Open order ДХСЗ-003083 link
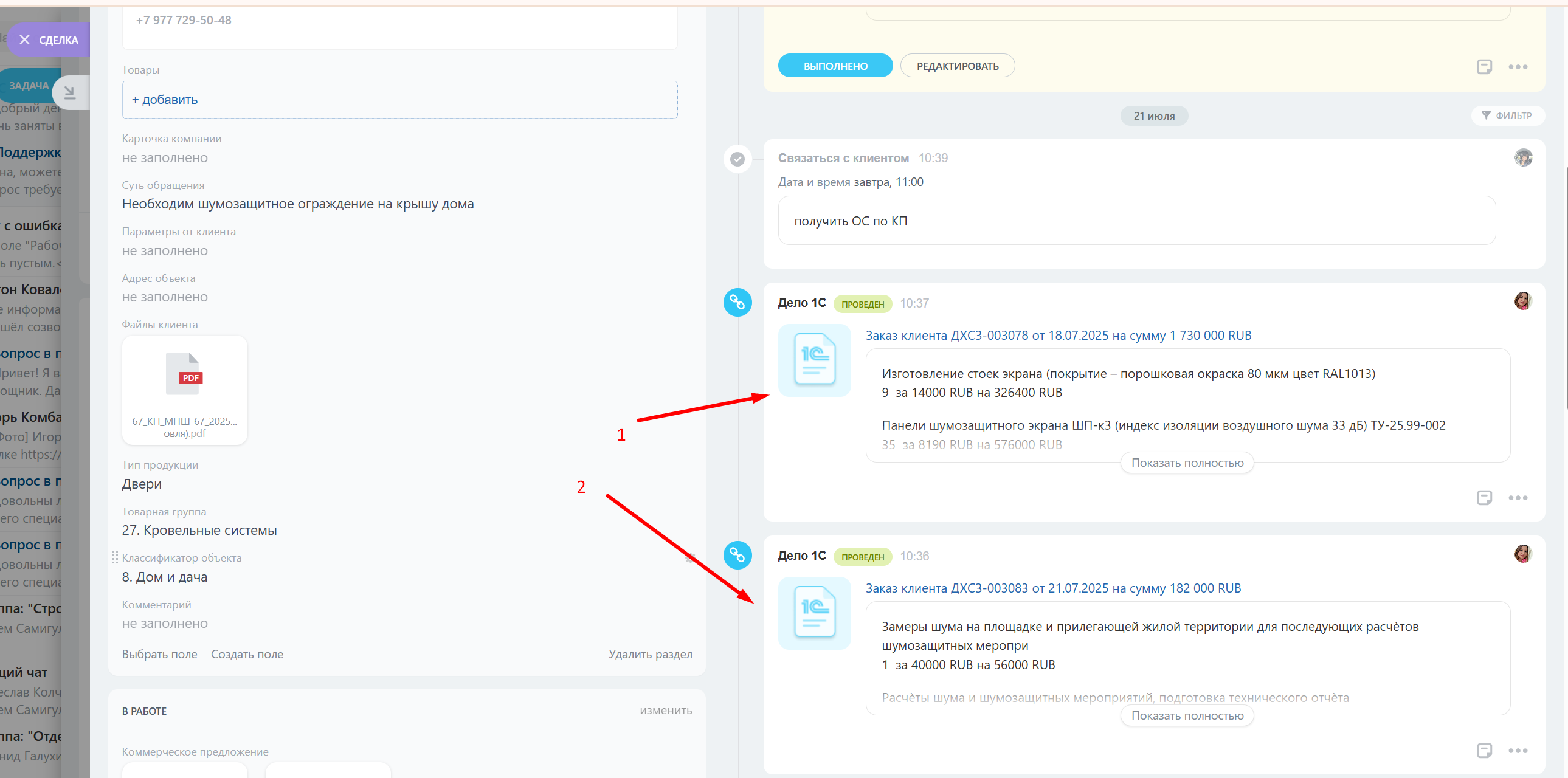The width and height of the screenshot is (1568, 778). coord(1053,589)
